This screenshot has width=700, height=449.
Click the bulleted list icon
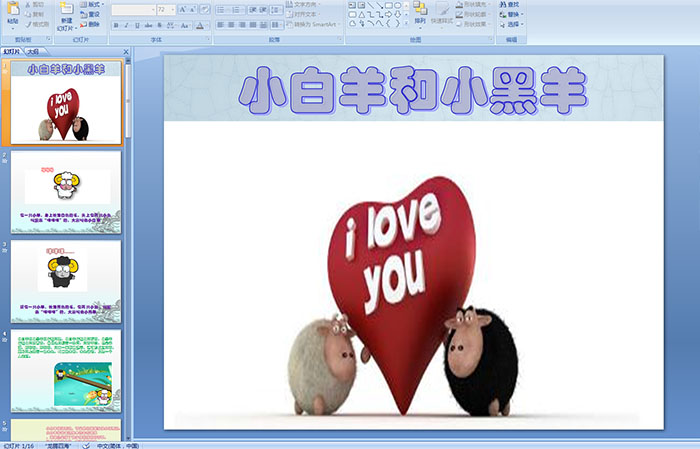coord(223,10)
